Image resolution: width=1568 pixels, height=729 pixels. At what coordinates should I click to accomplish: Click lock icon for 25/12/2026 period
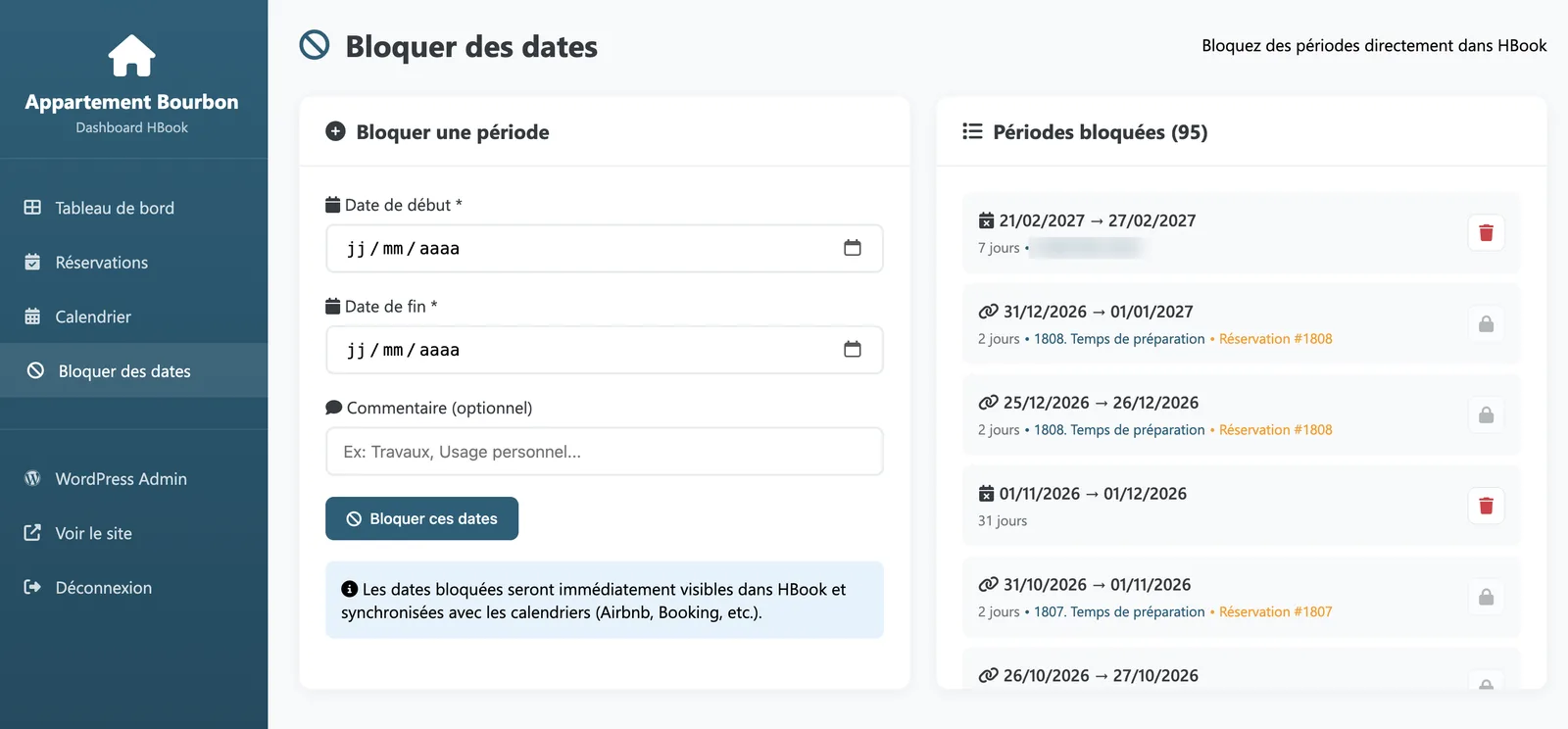[1486, 414]
